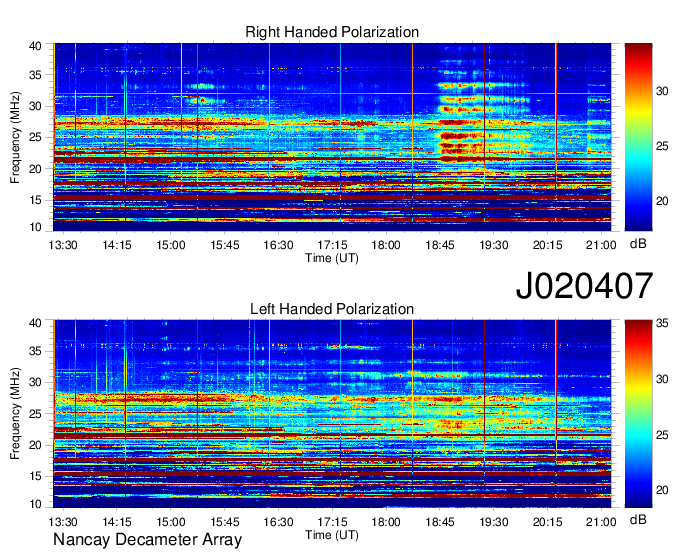Screen dimensions: 680x552
Task: Click the 15 MHz tick of Left Handed plot
Action: coord(35,477)
